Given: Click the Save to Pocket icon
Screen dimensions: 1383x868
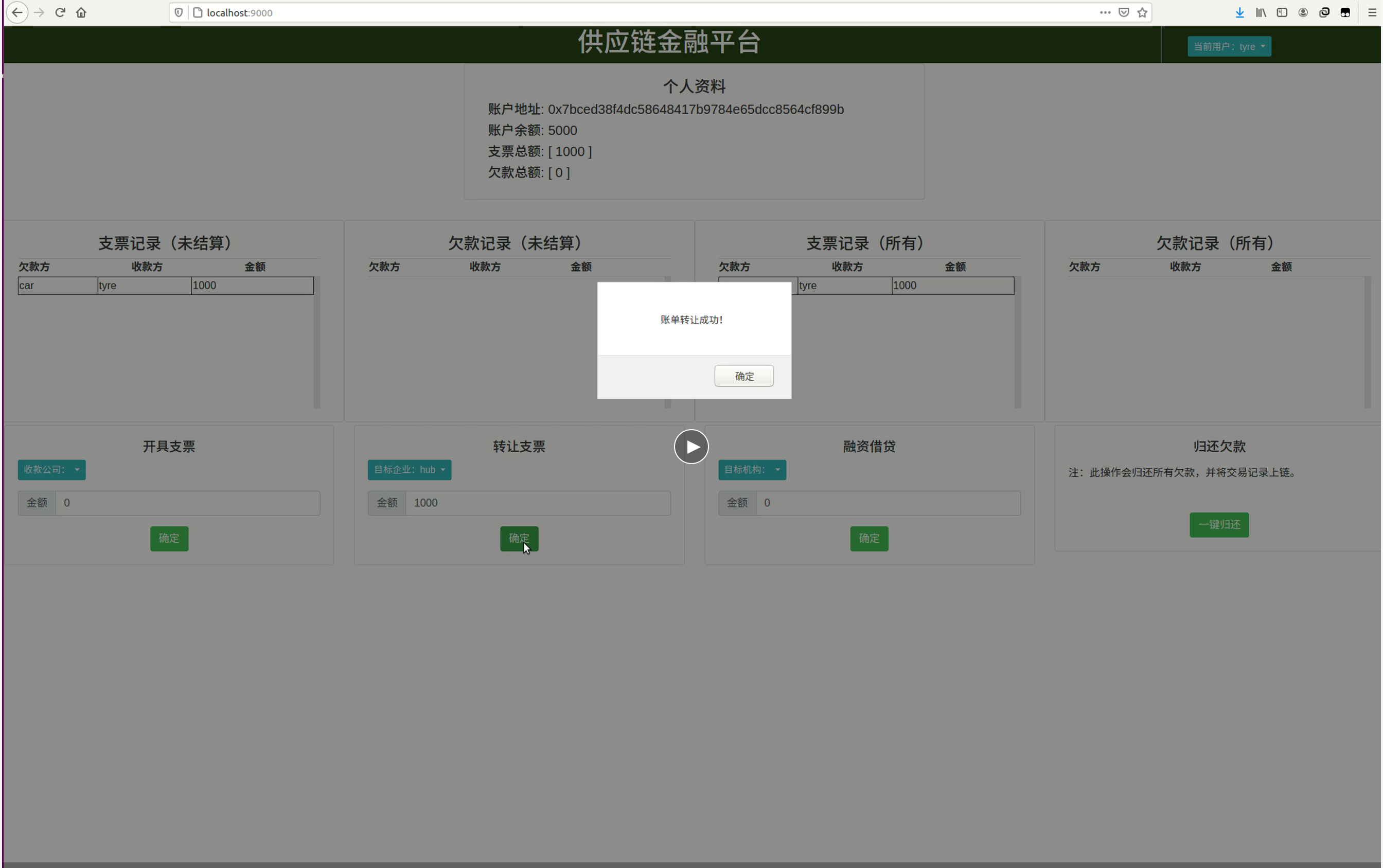Looking at the screenshot, I should 1124,13.
